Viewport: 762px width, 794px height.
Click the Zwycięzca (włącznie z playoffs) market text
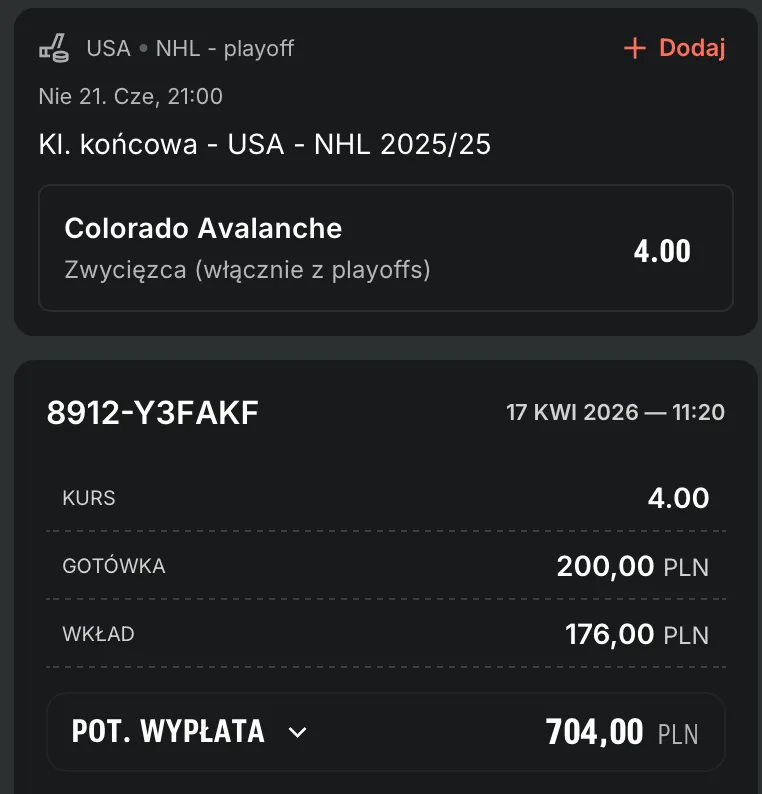coord(247,270)
